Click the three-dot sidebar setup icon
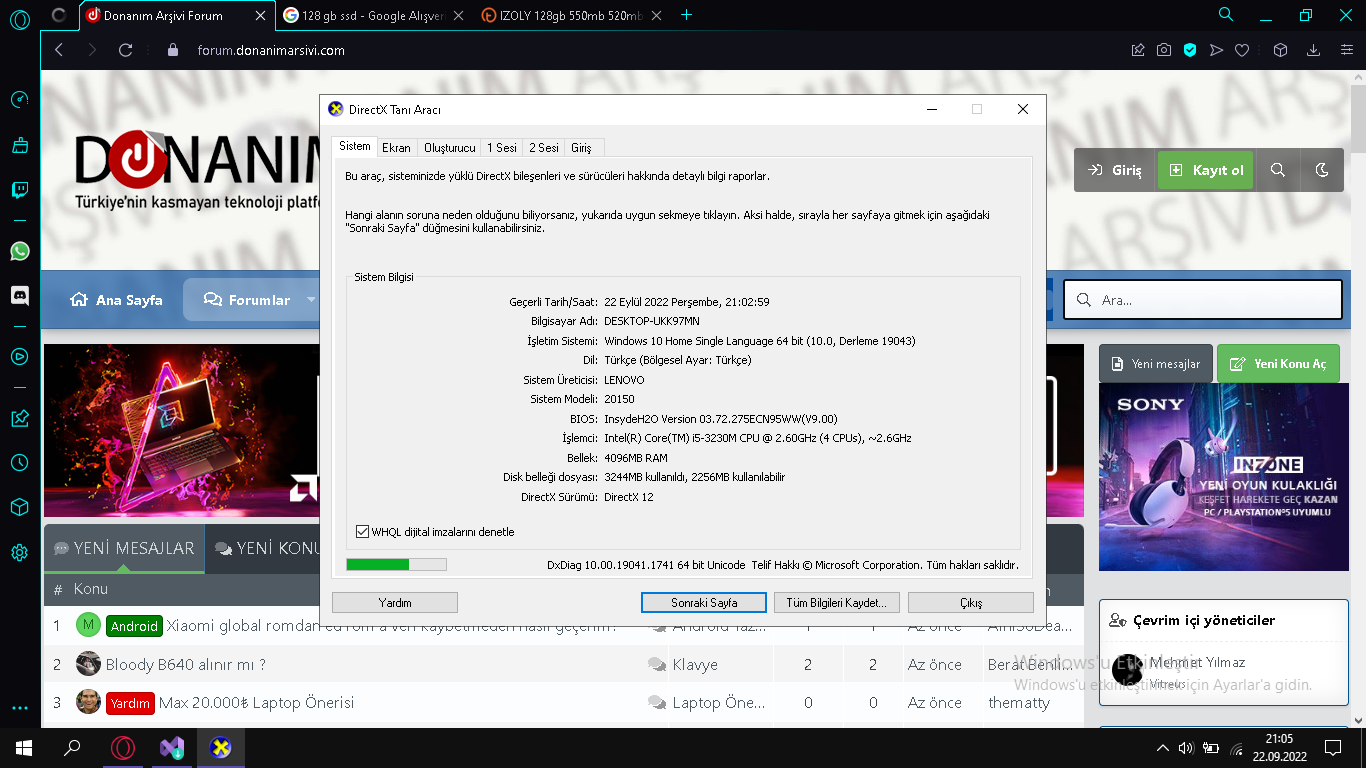The height and width of the screenshot is (768, 1366). click(x=20, y=708)
